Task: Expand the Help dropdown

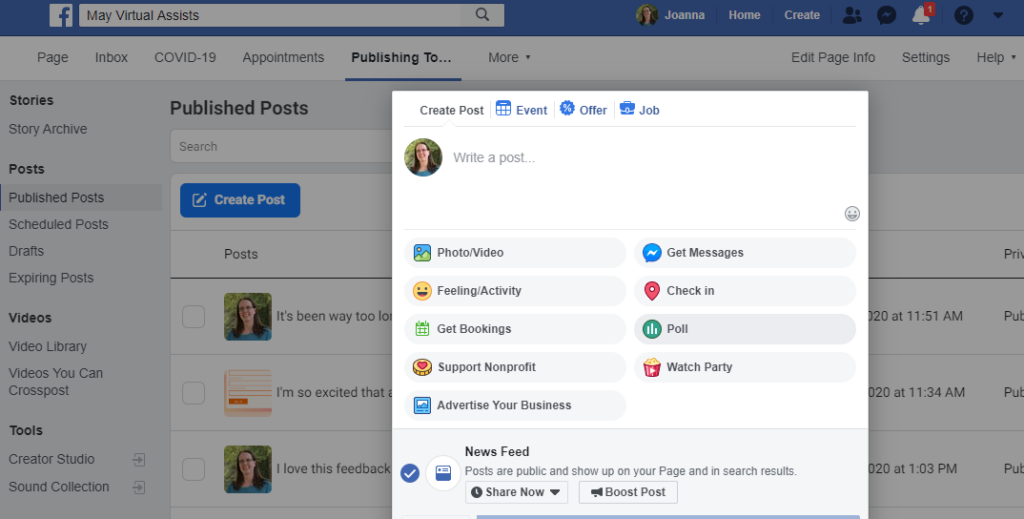Action: (x=996, y=57)
